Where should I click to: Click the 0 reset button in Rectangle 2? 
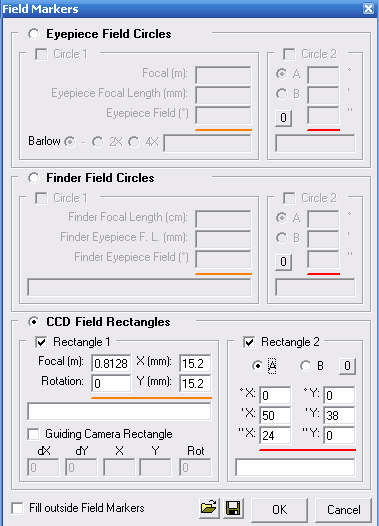[x=347, y=366]
